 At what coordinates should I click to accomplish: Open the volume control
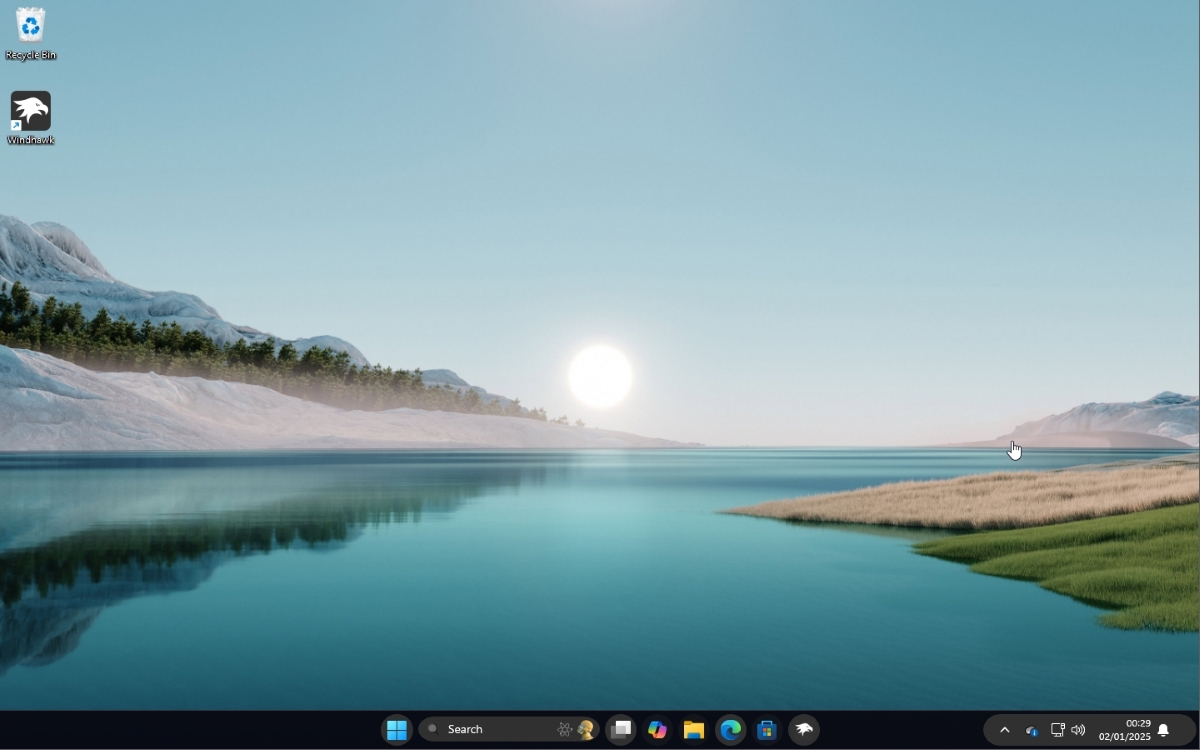pos(1080,730)
